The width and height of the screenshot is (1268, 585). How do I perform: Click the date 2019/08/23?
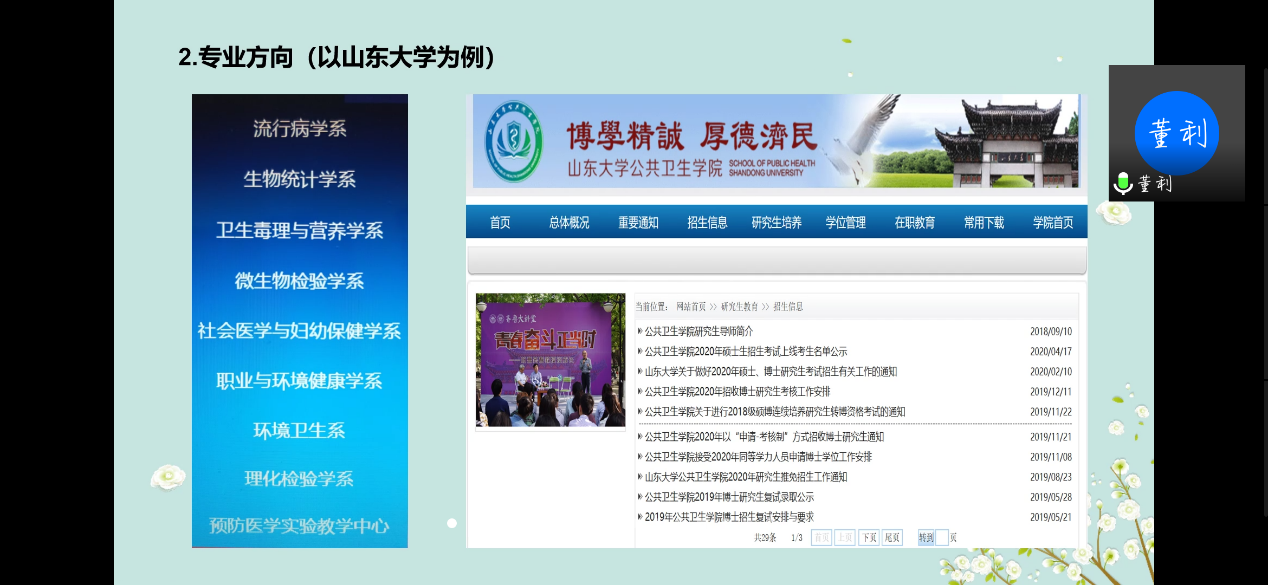(x=1051, y=476)
